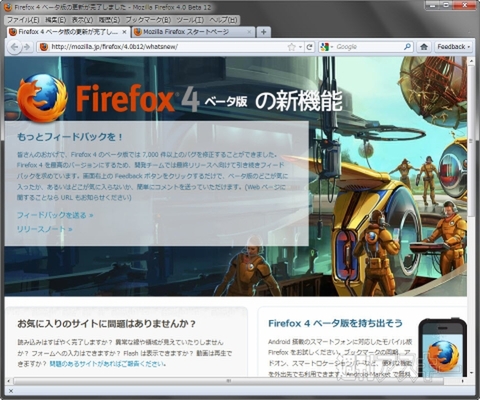
Task: Click the もっとフィードバックを！ heading
Action: point(70,137)
